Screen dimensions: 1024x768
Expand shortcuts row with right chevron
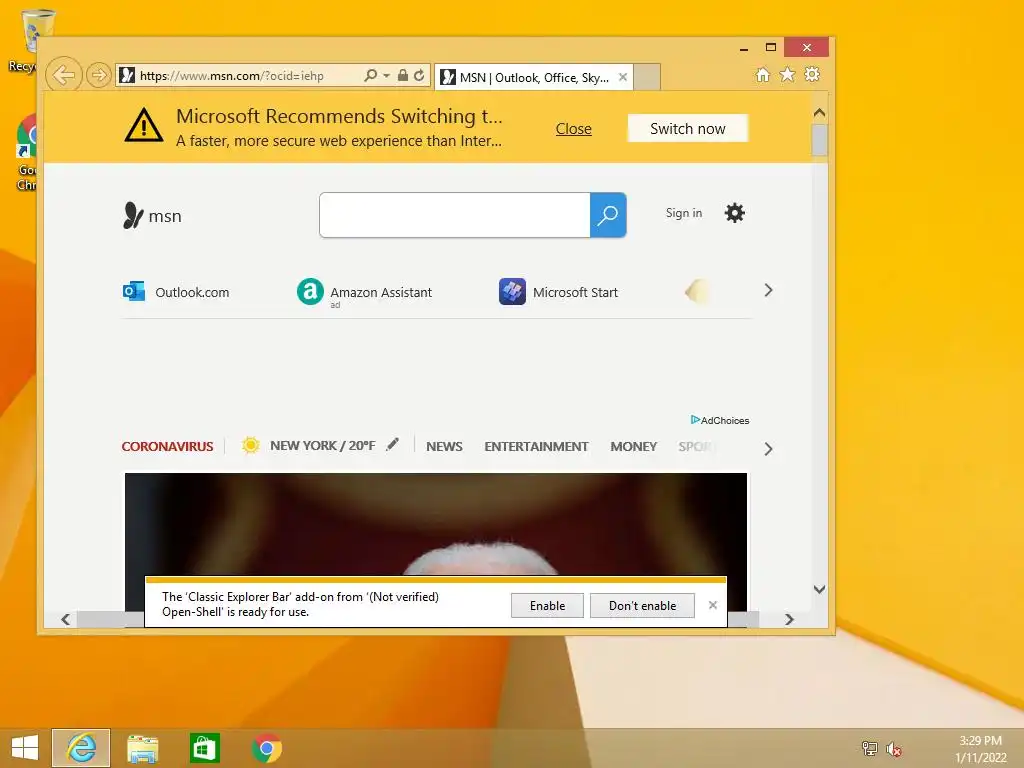(x=769, y=291)
